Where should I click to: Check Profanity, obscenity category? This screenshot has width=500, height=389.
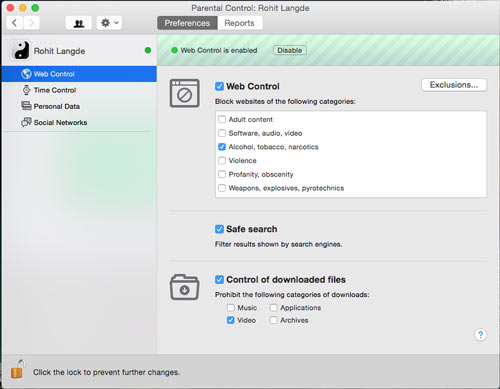point(222,174)
